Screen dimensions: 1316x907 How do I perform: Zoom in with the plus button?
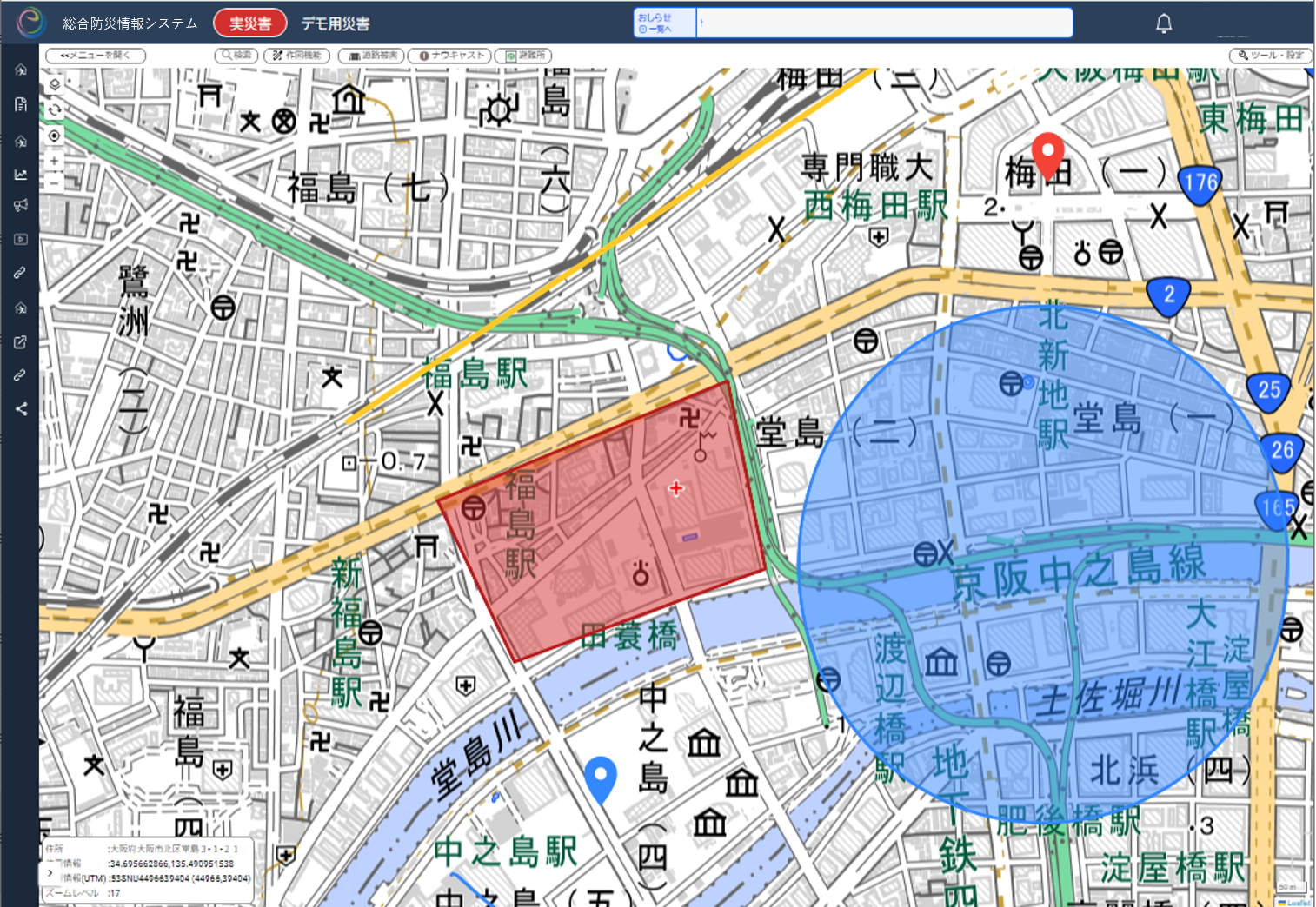coord(54,162)
